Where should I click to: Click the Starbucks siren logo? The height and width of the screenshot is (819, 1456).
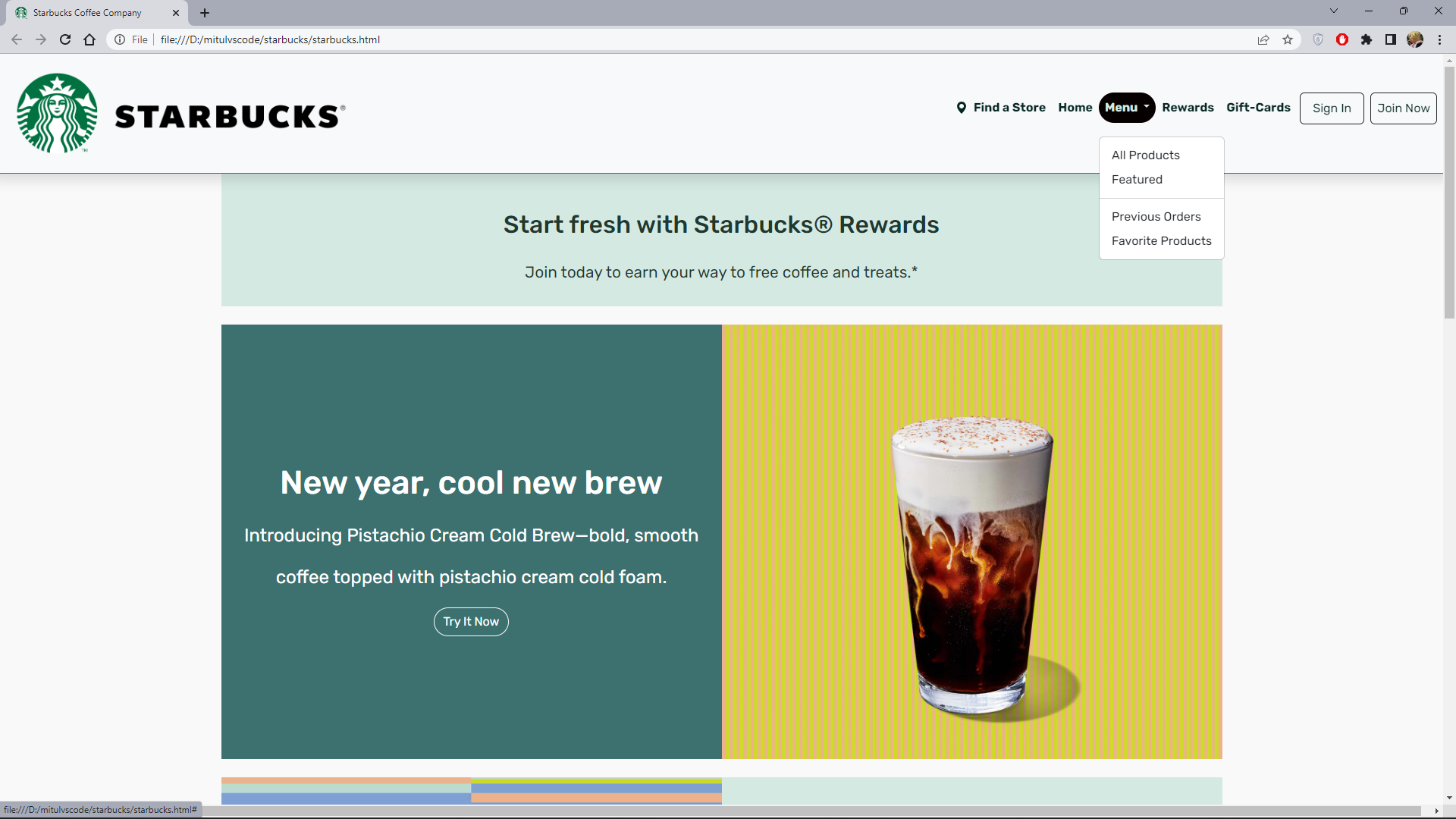(x=57, y=112)
